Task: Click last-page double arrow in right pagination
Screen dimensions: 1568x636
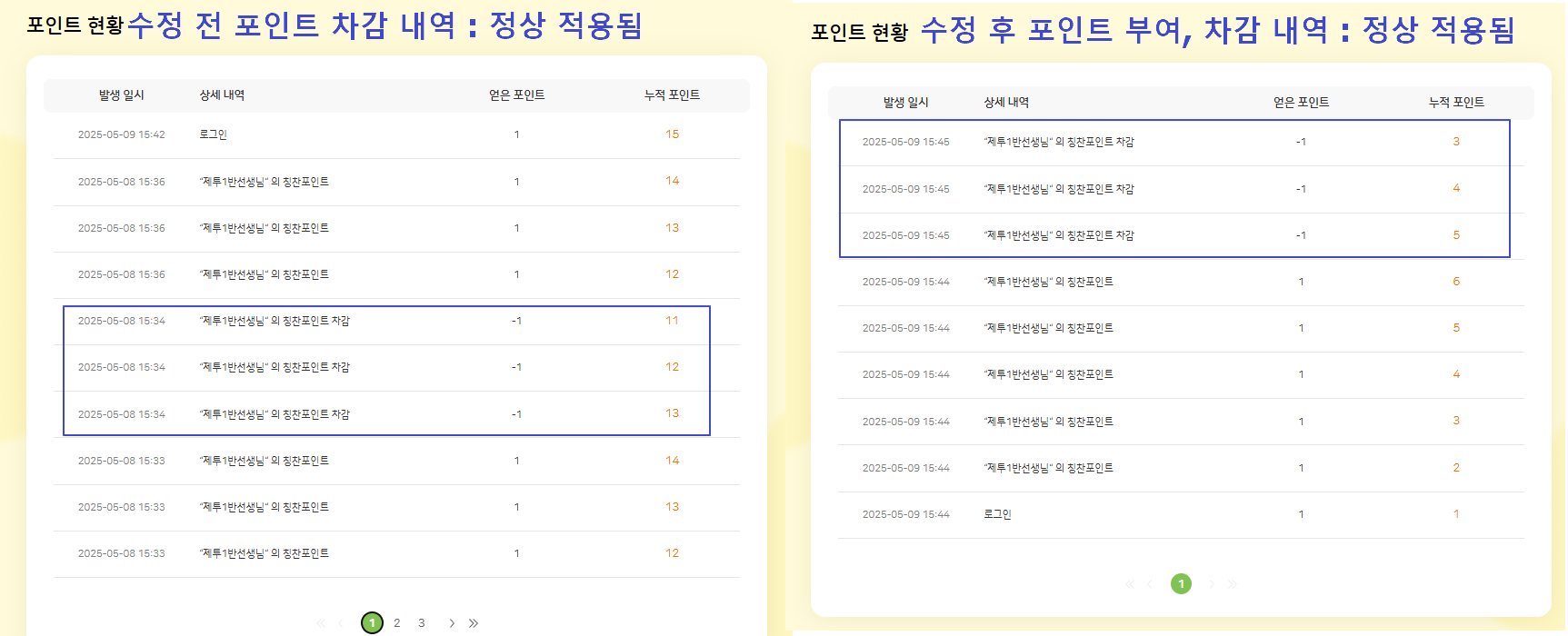Action: (x=1233, y=584)
